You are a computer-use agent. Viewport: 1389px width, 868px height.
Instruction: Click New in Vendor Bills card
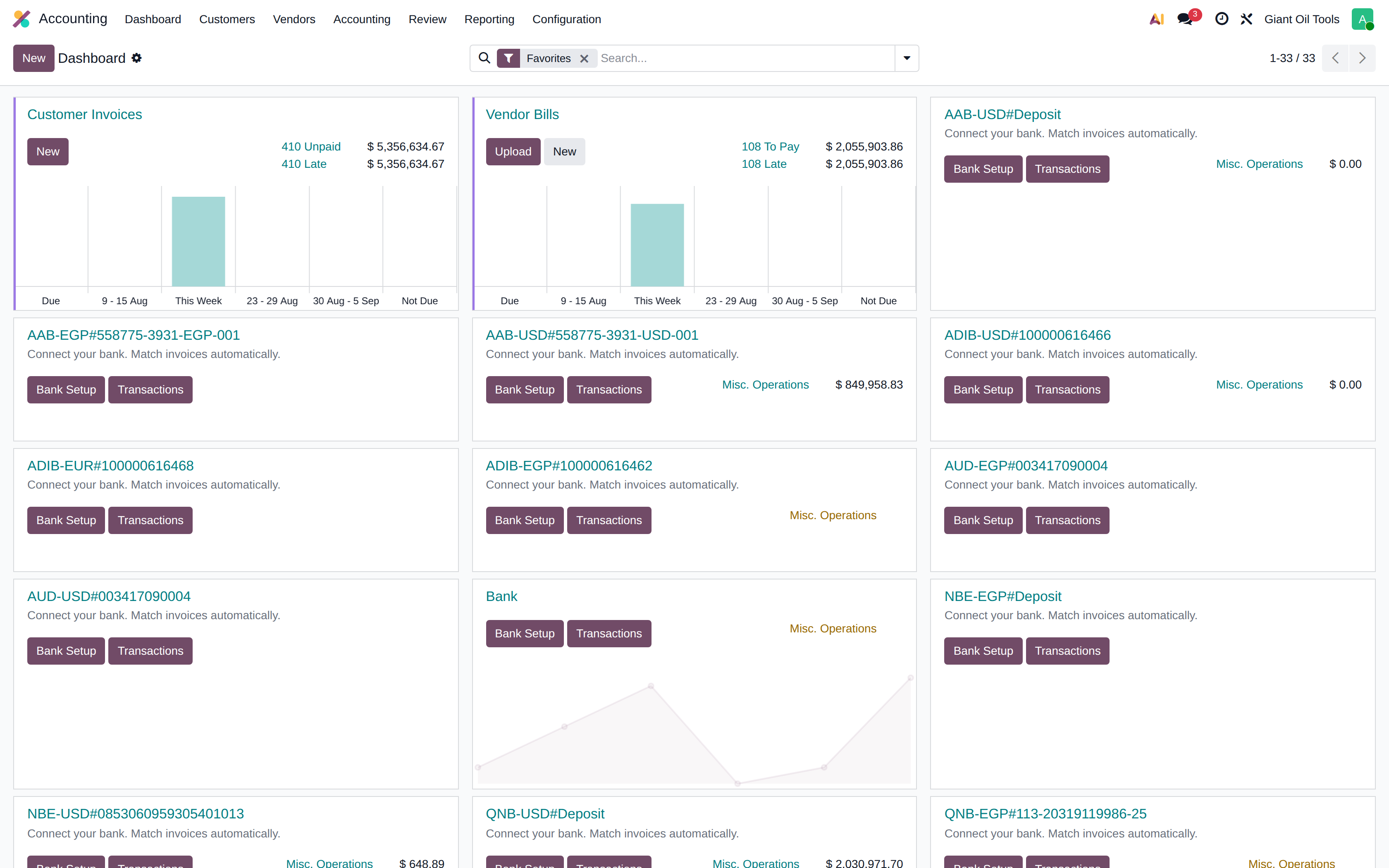point(564,152)
